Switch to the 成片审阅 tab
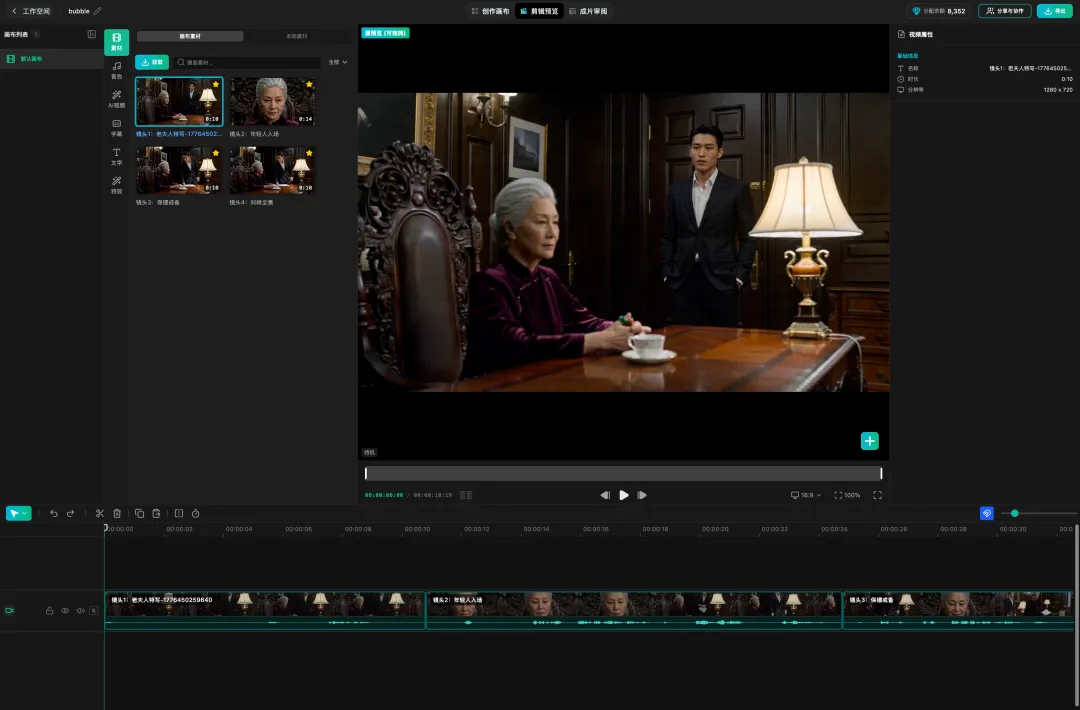 pos(588,11)
